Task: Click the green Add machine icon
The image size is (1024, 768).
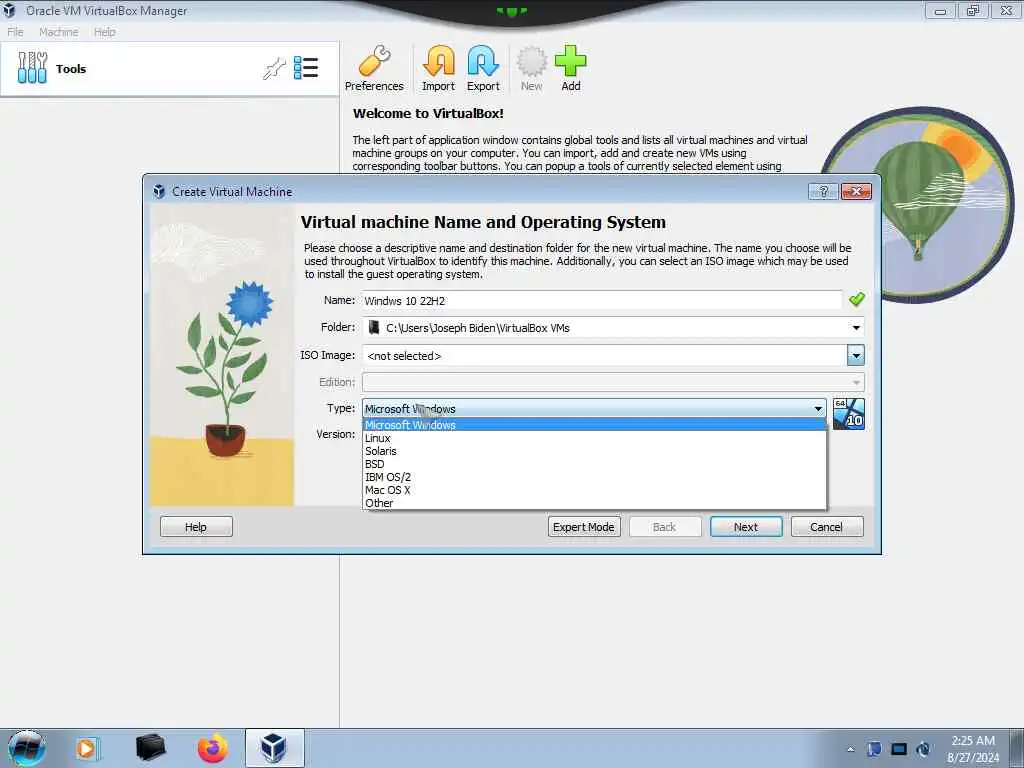Action: (571, 69)
